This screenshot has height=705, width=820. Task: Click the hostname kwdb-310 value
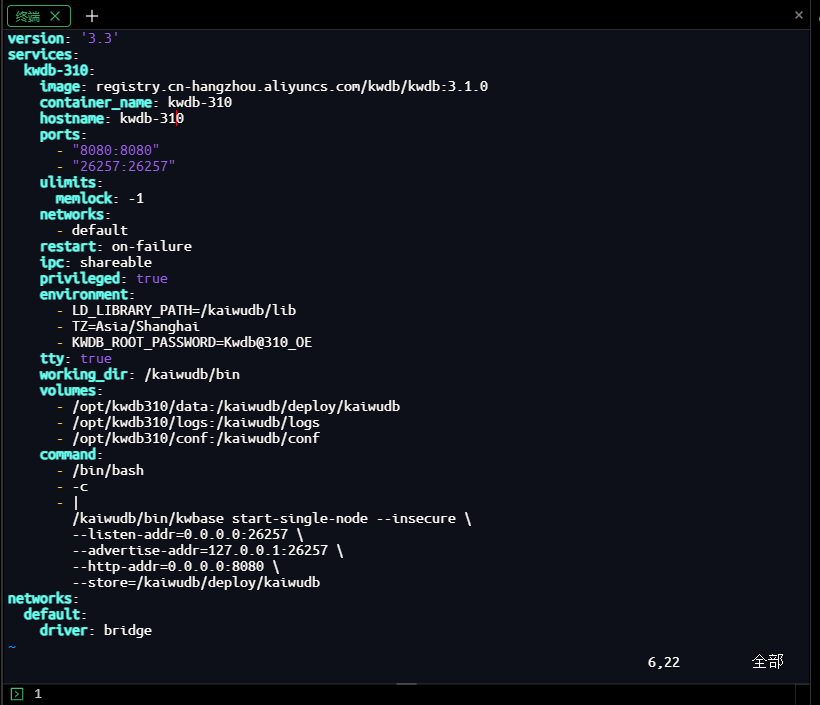(x=152, y=118)
